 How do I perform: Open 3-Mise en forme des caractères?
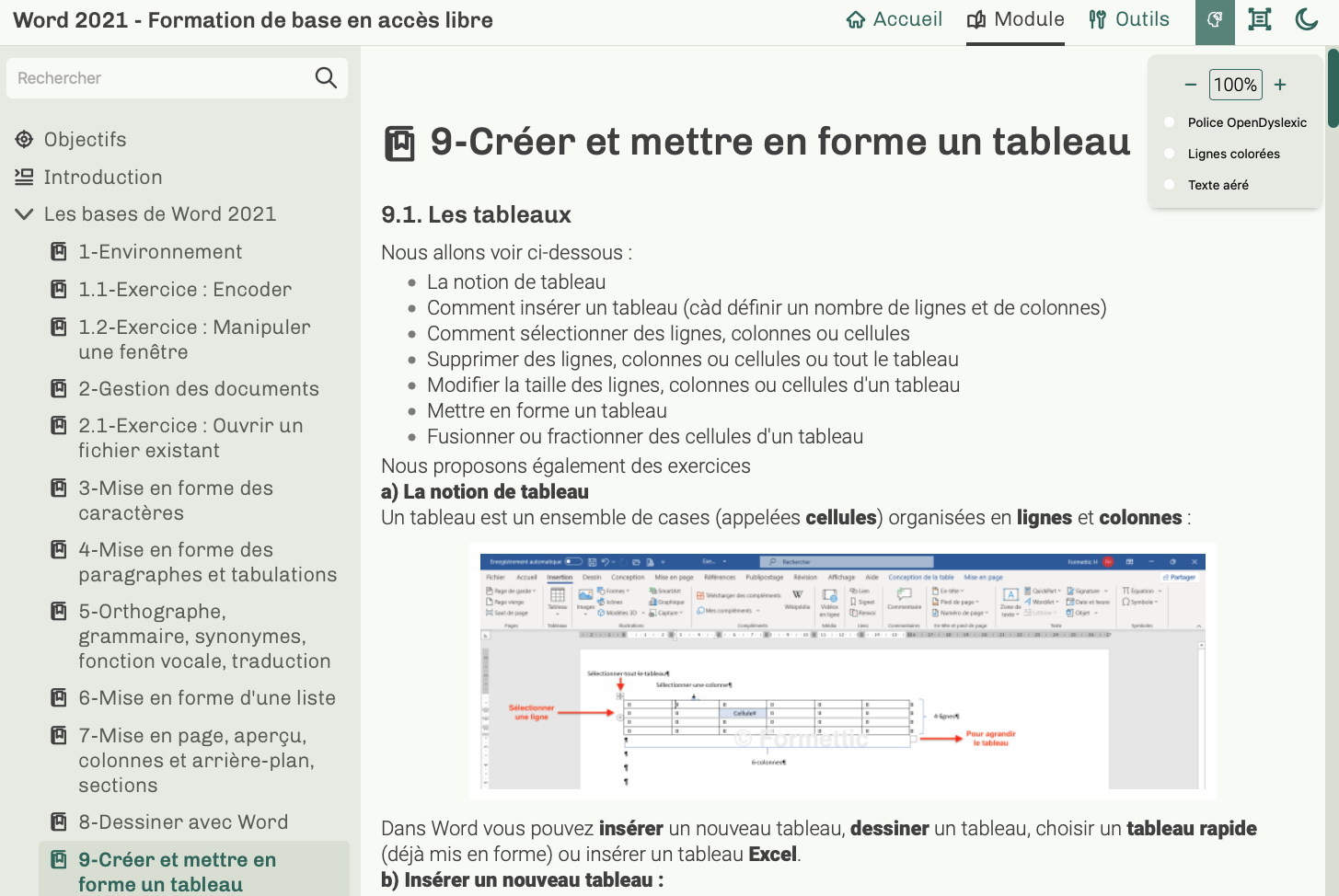(176, 500)
